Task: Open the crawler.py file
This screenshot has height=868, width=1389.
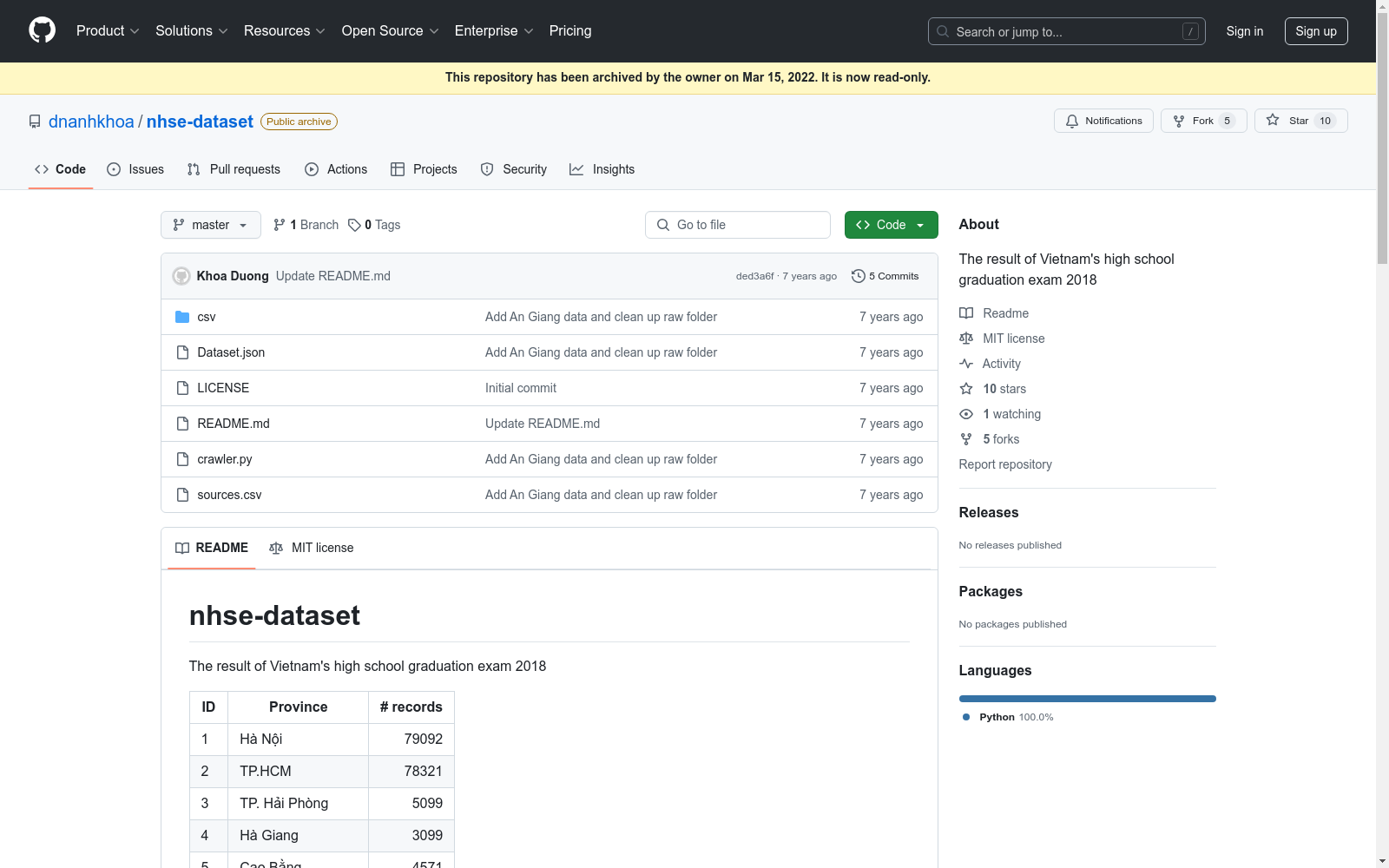Action: 225,459
